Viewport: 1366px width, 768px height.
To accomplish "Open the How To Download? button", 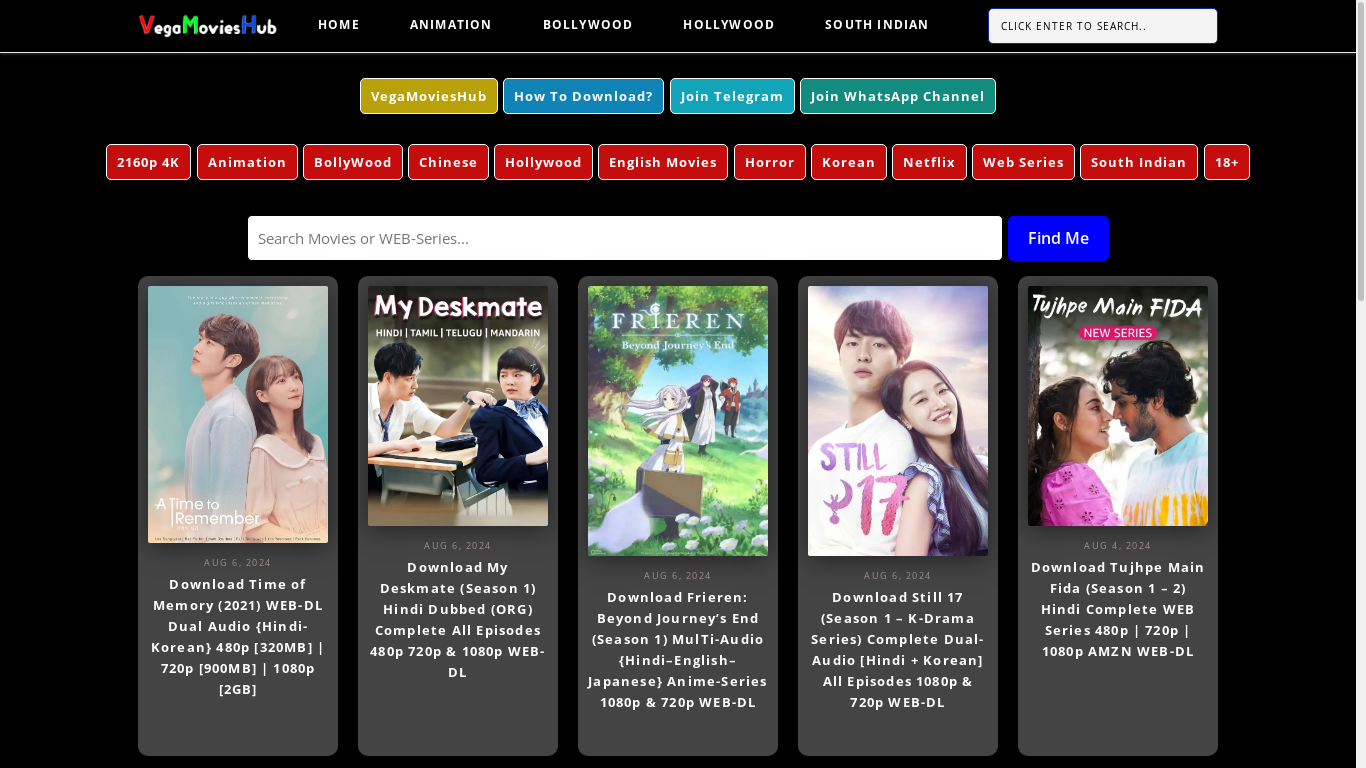I will 583,96.
